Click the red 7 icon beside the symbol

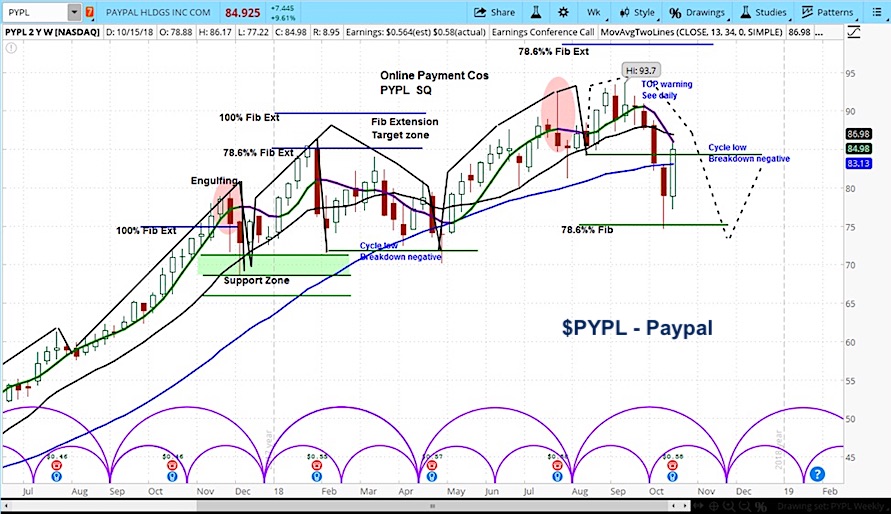click(x=90, y=12)
